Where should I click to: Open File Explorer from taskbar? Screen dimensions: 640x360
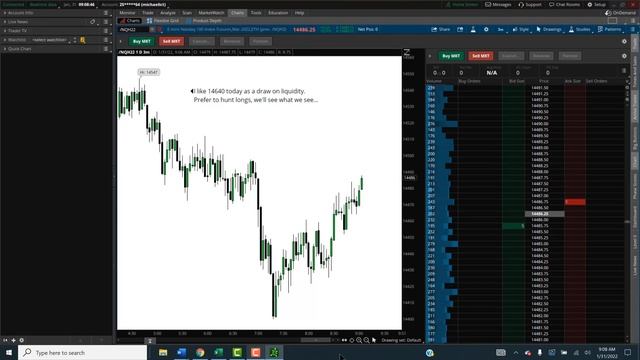(x=163, y=352)
